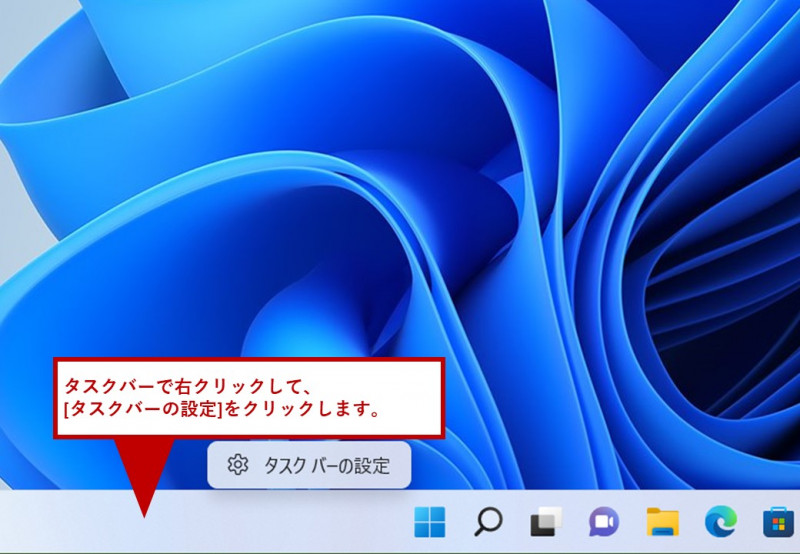Click the gear icon in the taskbar context menu
Viewport: 800px width, 554px height.
238,465
